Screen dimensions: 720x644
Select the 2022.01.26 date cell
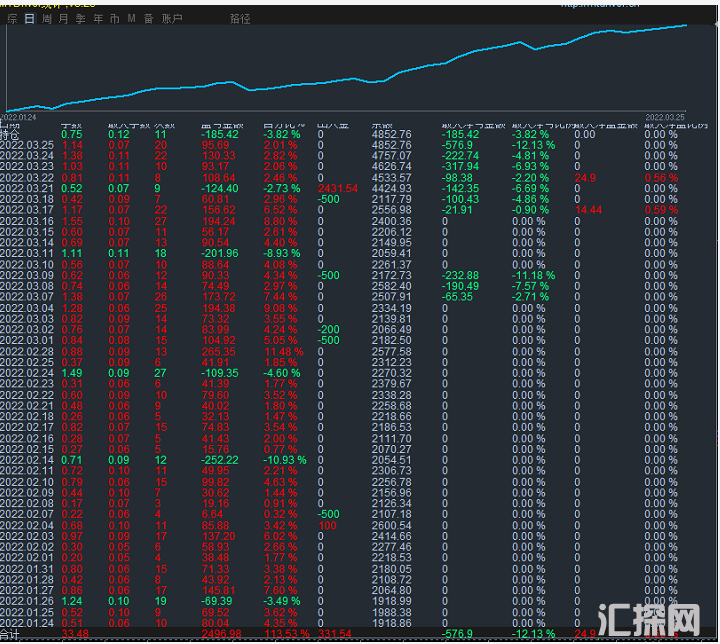point(27,601)
